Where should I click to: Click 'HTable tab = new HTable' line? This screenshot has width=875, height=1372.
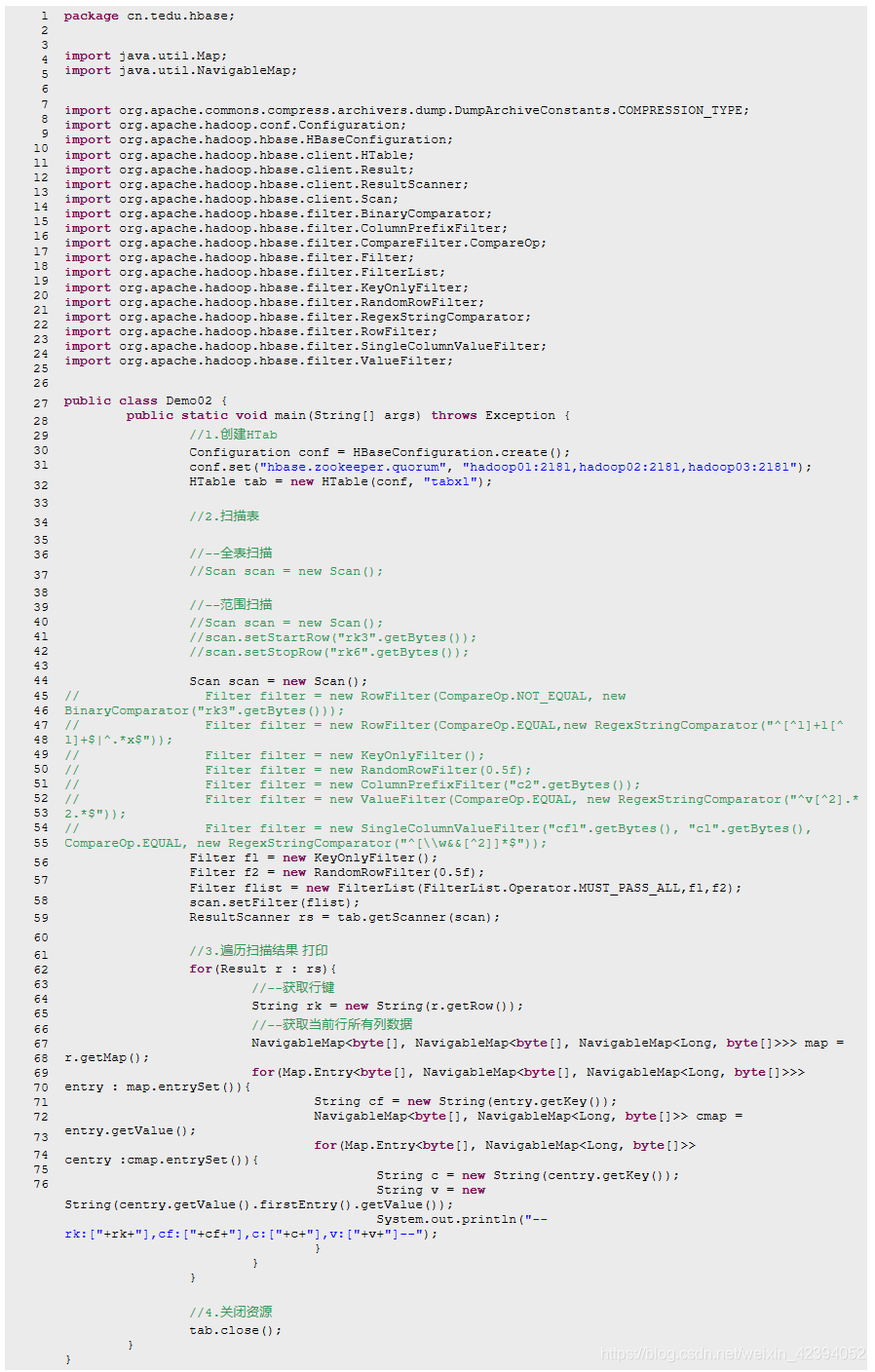[x=341, y=481]
